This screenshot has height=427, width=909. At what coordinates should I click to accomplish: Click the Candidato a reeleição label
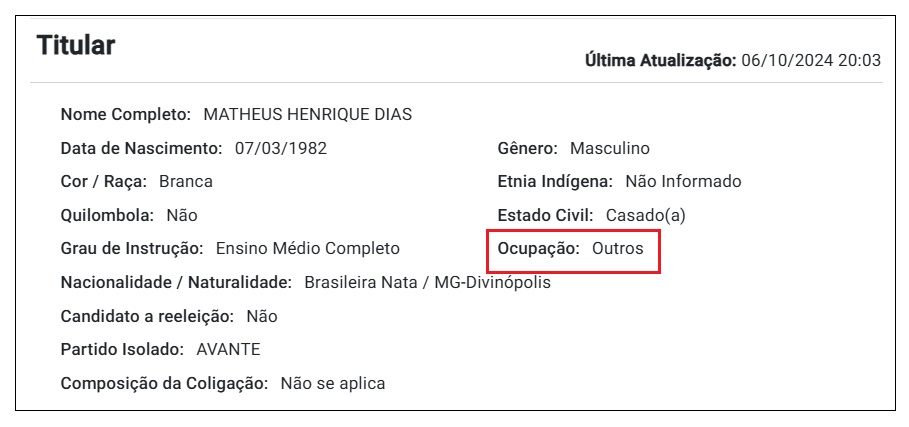point(147,316)
